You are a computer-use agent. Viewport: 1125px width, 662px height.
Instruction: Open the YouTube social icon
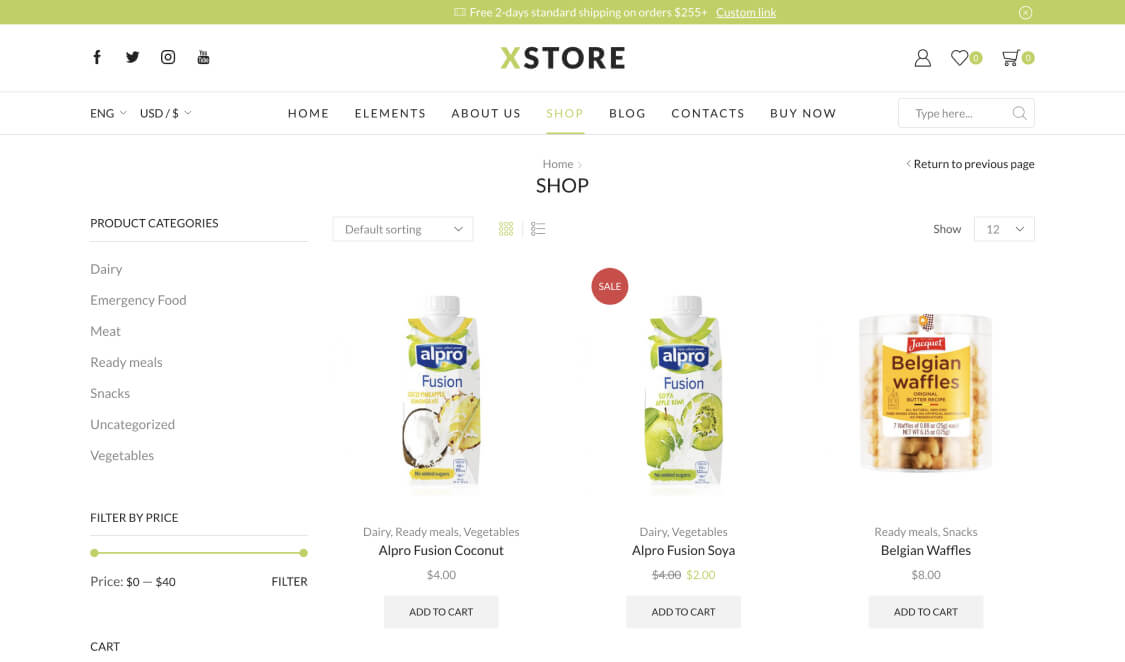(x=203, y=57)
